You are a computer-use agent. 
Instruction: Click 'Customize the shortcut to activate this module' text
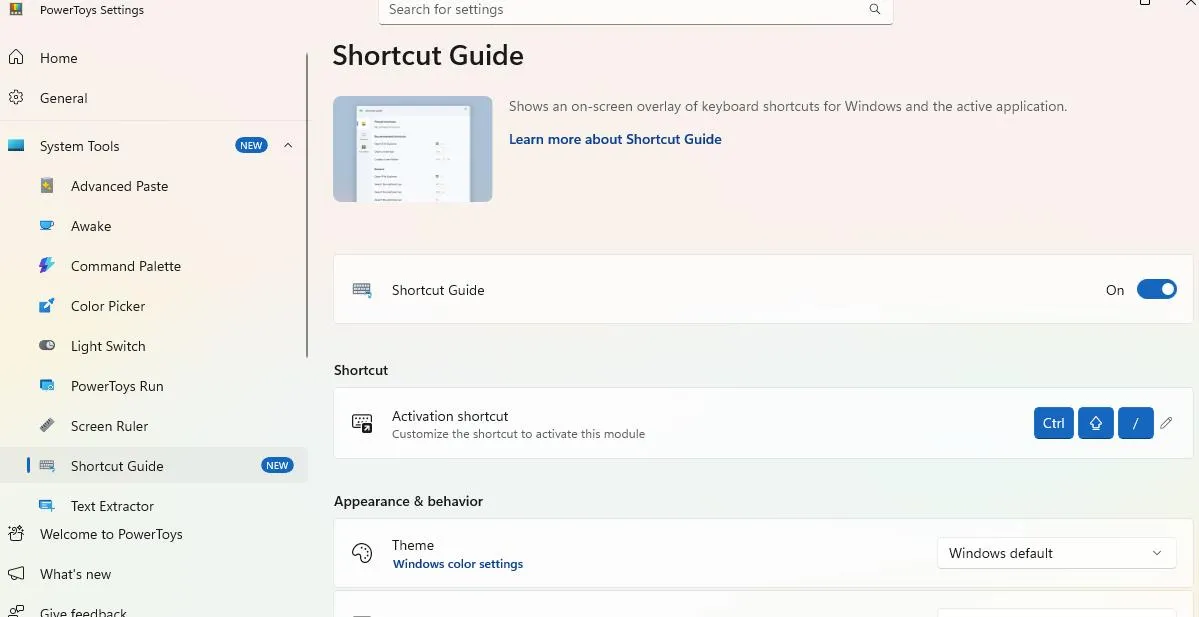(x=518, y=434)
